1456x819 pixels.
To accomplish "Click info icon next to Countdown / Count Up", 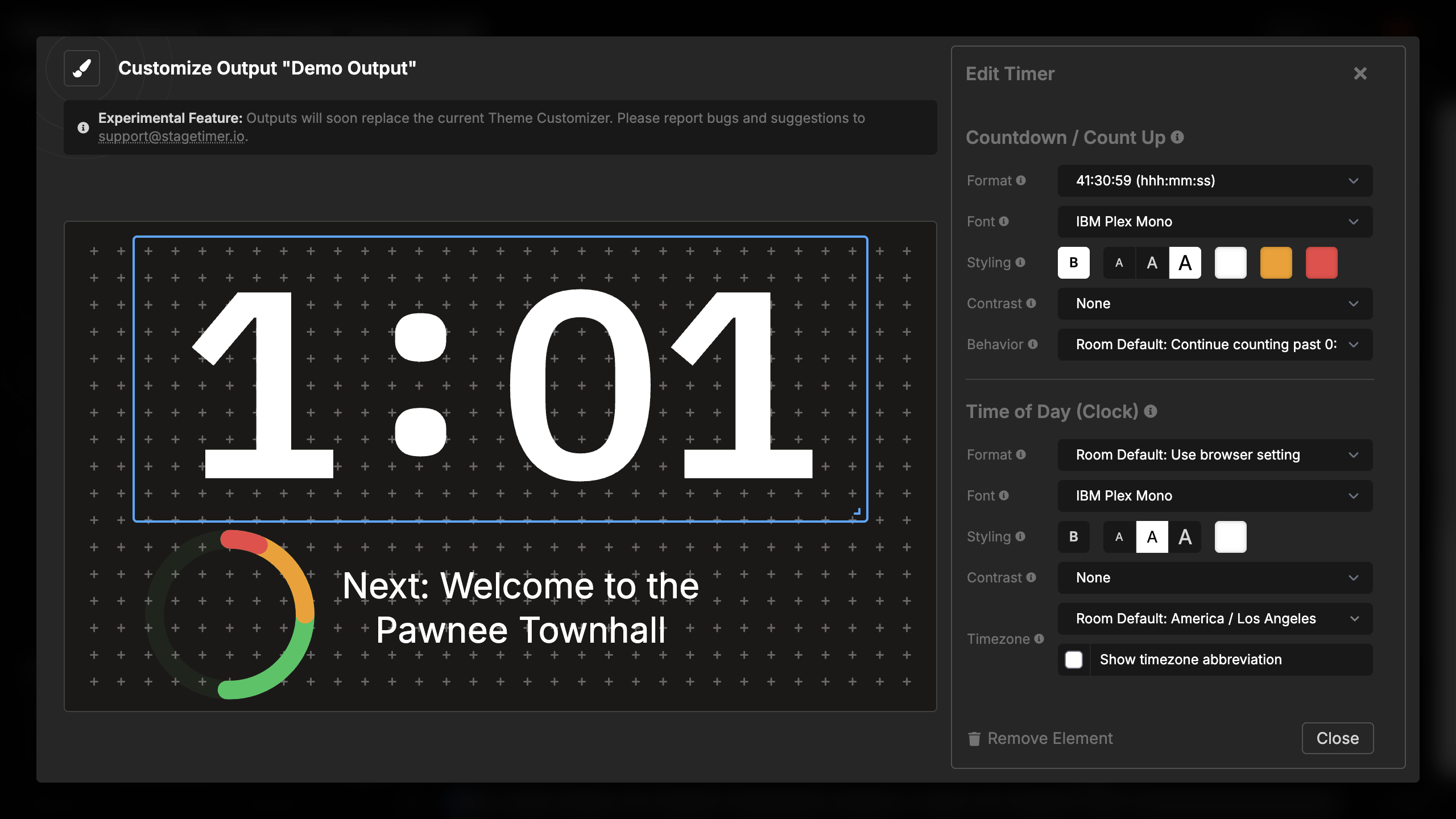I will pos(1177,137).
